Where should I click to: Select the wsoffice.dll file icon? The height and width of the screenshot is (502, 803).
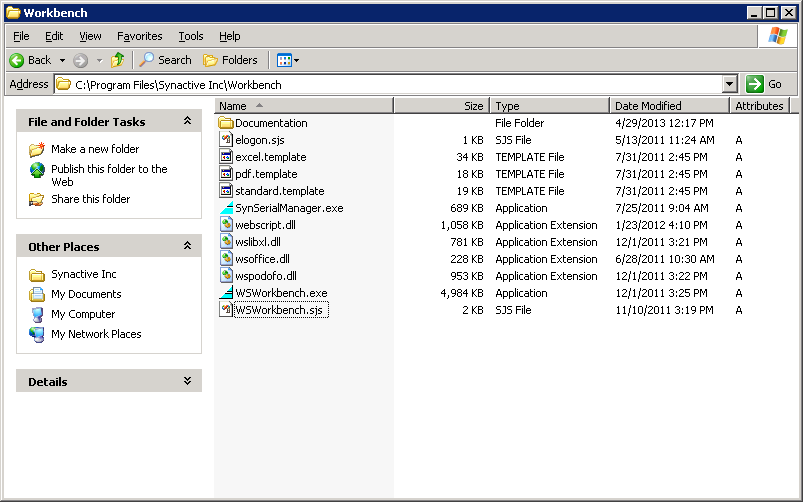(x=226, y=259)
